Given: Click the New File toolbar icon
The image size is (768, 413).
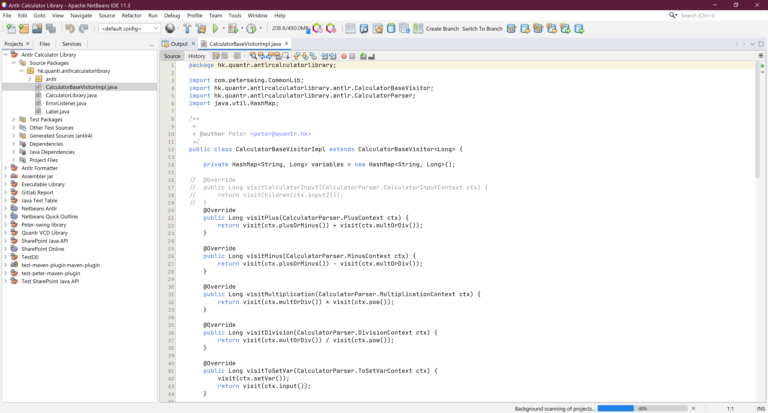Looking at the screenshot, I should click(x=10, y=28).
